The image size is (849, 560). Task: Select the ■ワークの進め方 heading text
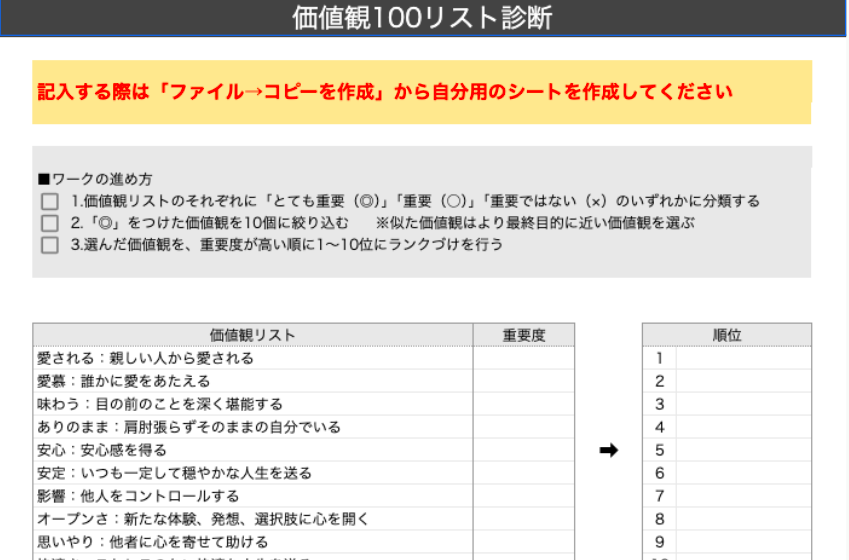click(95, 180)
